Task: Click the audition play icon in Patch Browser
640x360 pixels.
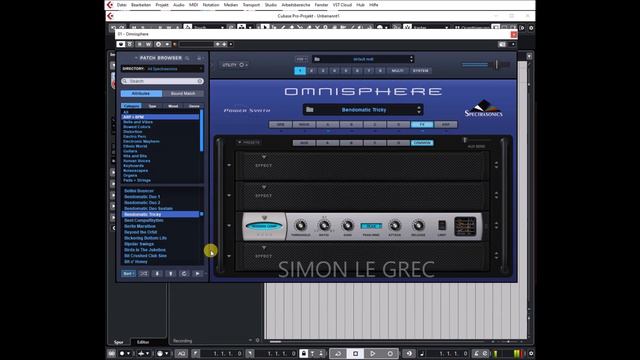Action: click(198, 273)
